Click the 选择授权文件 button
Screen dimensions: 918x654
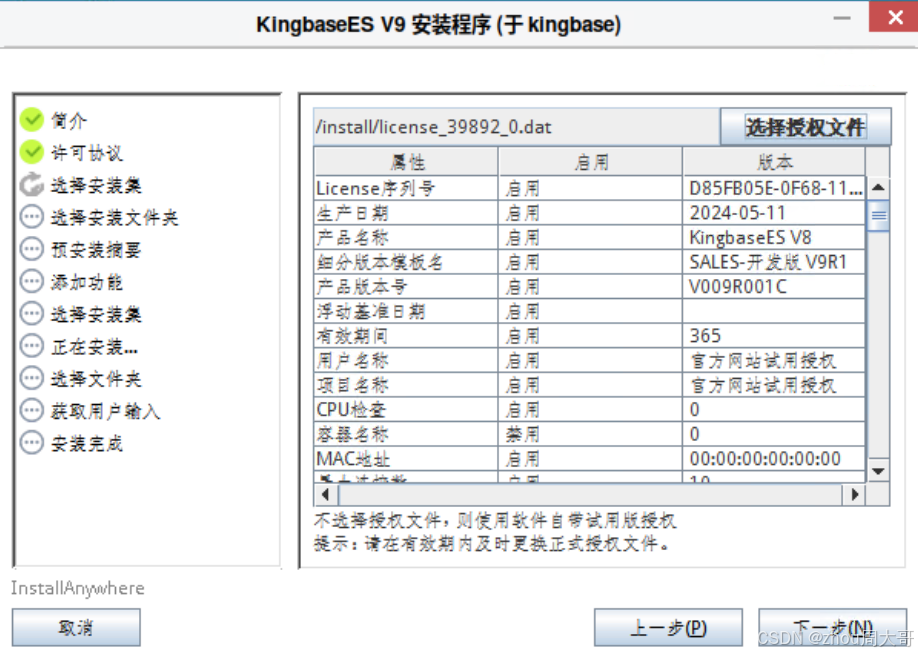click(x=806, y=126)
